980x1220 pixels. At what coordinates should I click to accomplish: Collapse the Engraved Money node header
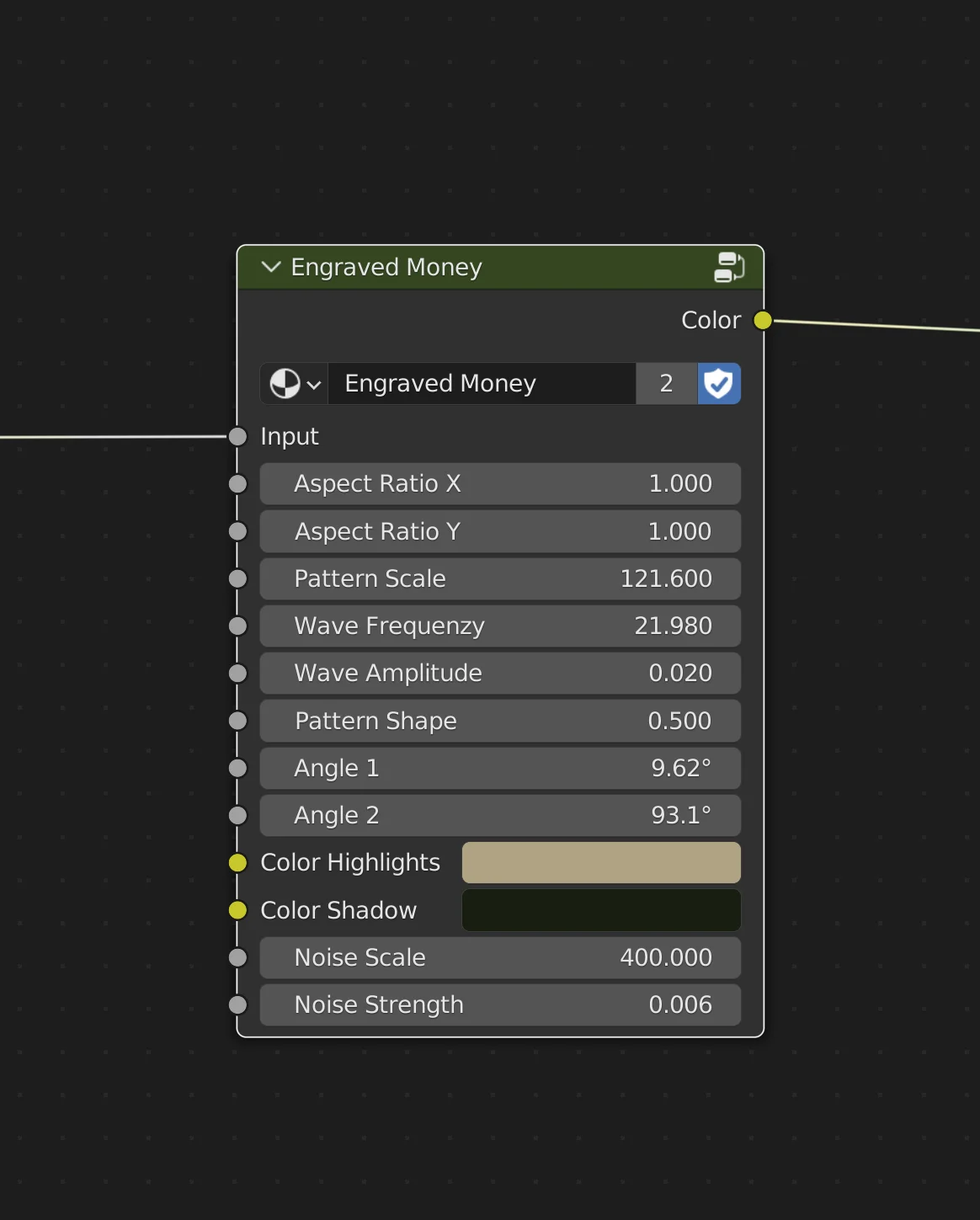[270, 267]
